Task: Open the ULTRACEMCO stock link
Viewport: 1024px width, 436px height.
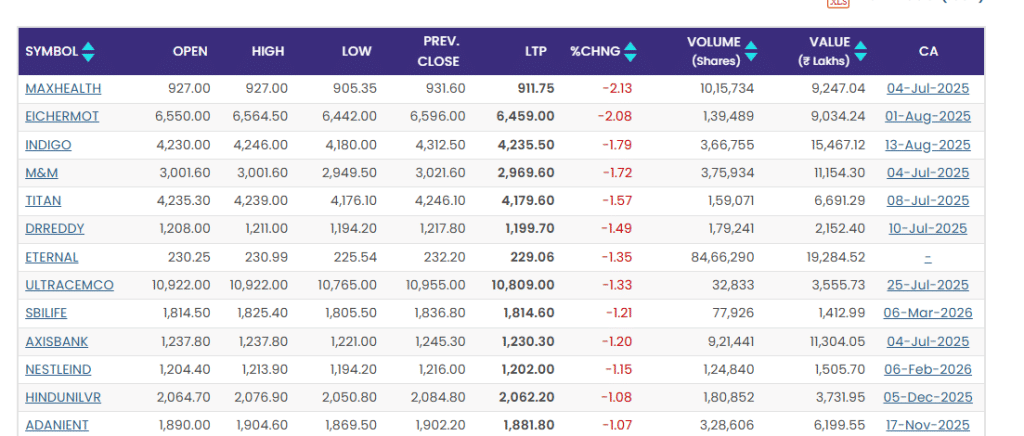Action: click(69, 285)
